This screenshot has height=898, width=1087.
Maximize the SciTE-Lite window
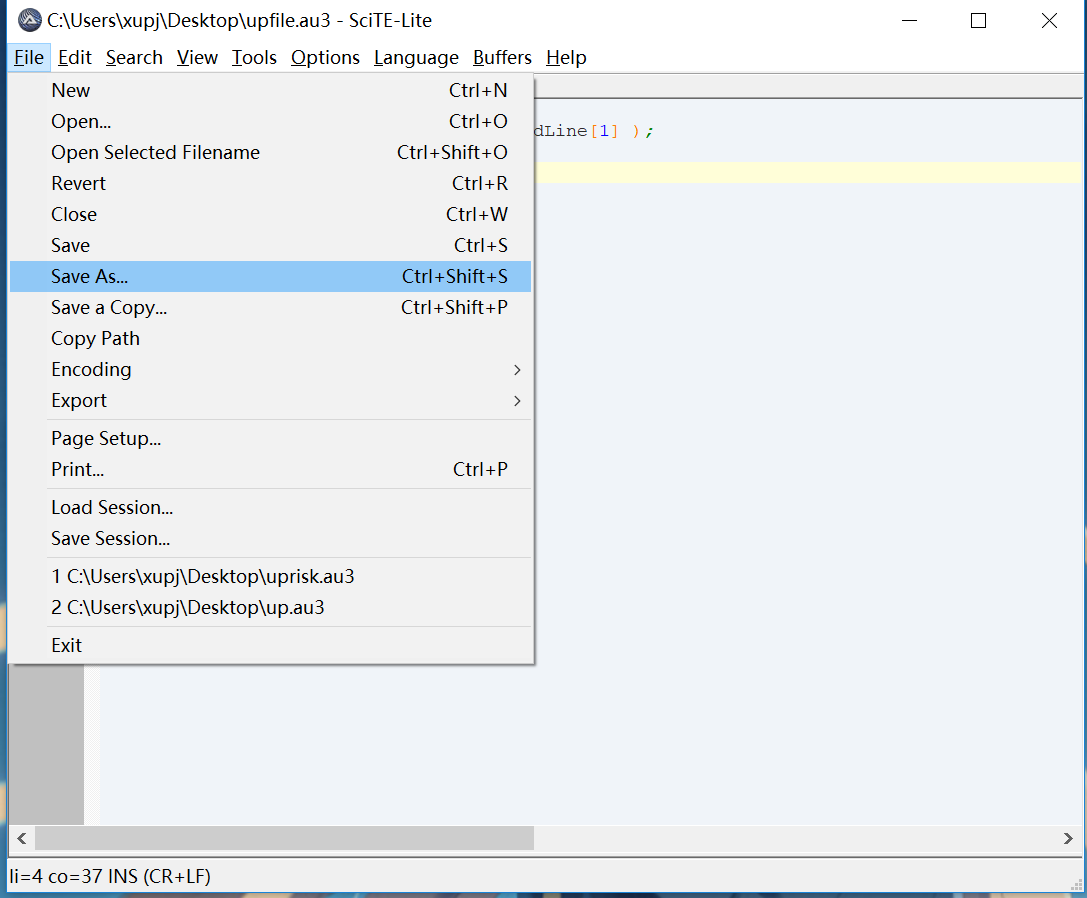point(978,21)
